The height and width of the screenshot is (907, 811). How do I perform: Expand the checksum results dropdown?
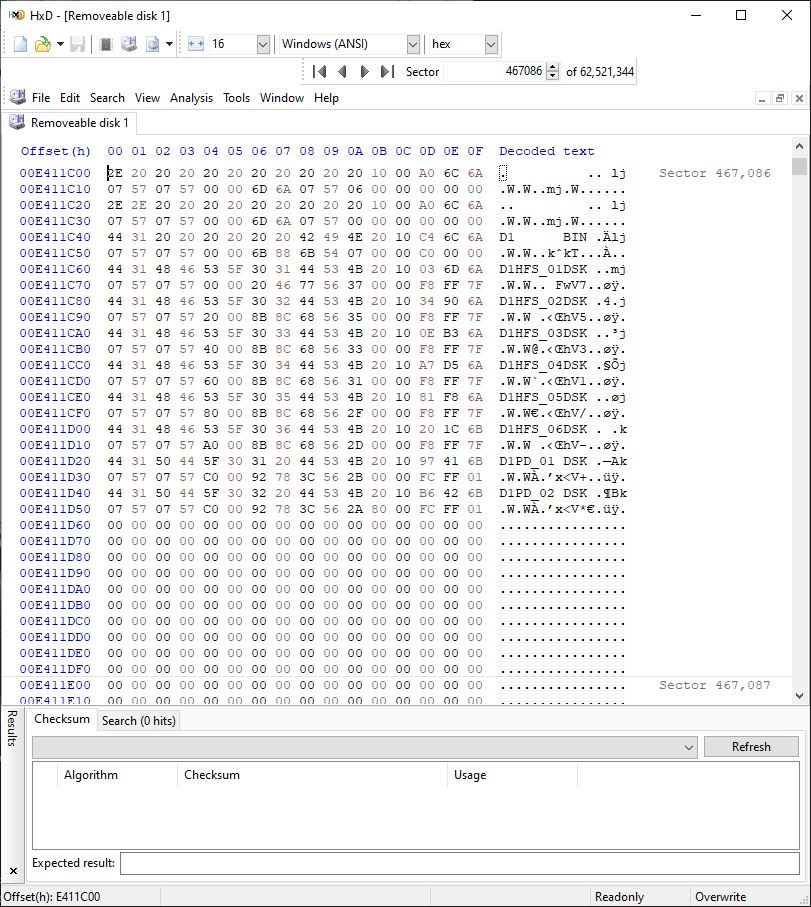[687, 747]
